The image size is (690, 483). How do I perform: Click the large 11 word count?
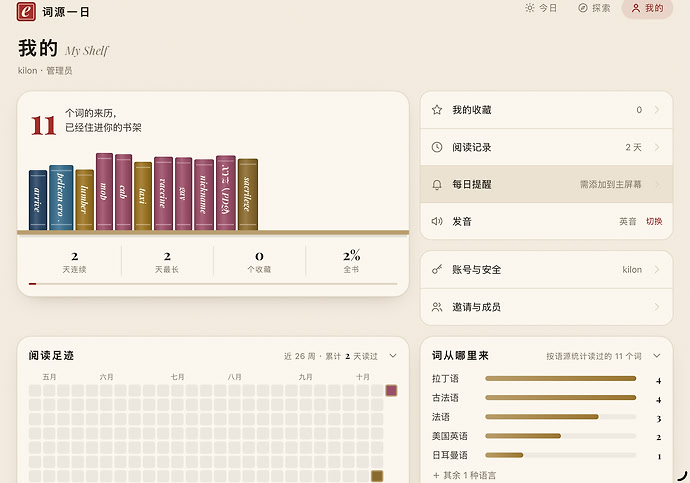pos(43,125)
